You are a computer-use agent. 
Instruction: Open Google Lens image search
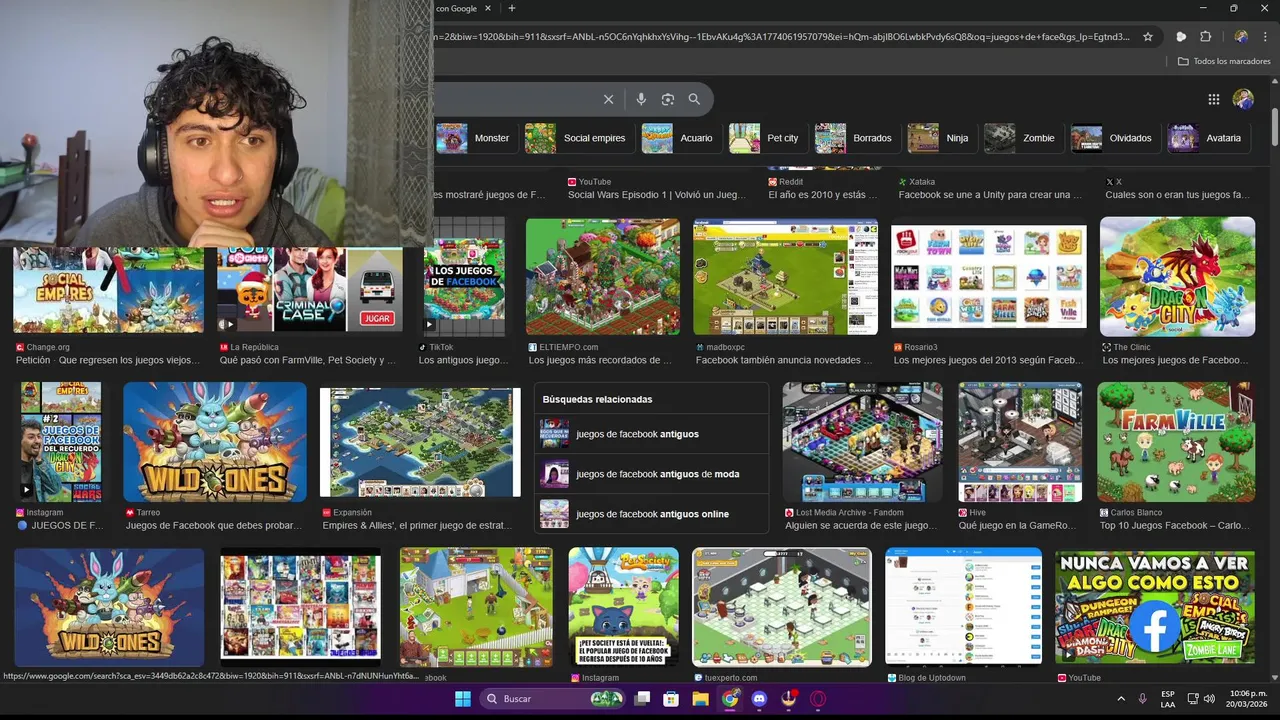pyautogui.click(x=668, y=99)
